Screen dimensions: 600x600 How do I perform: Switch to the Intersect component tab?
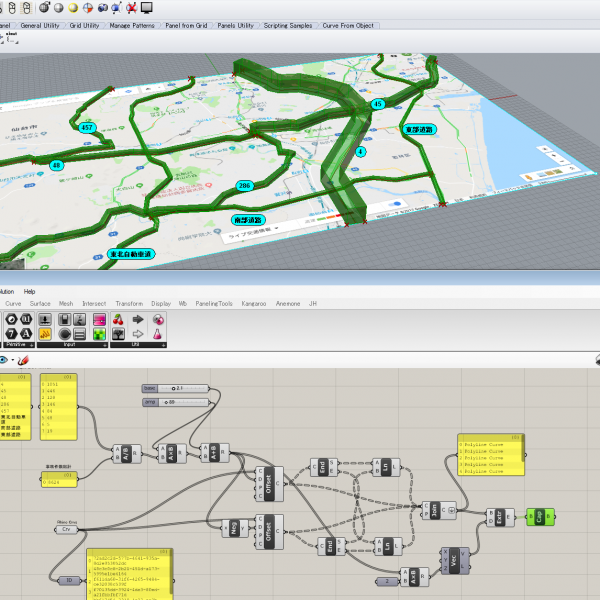pos(94,303)
